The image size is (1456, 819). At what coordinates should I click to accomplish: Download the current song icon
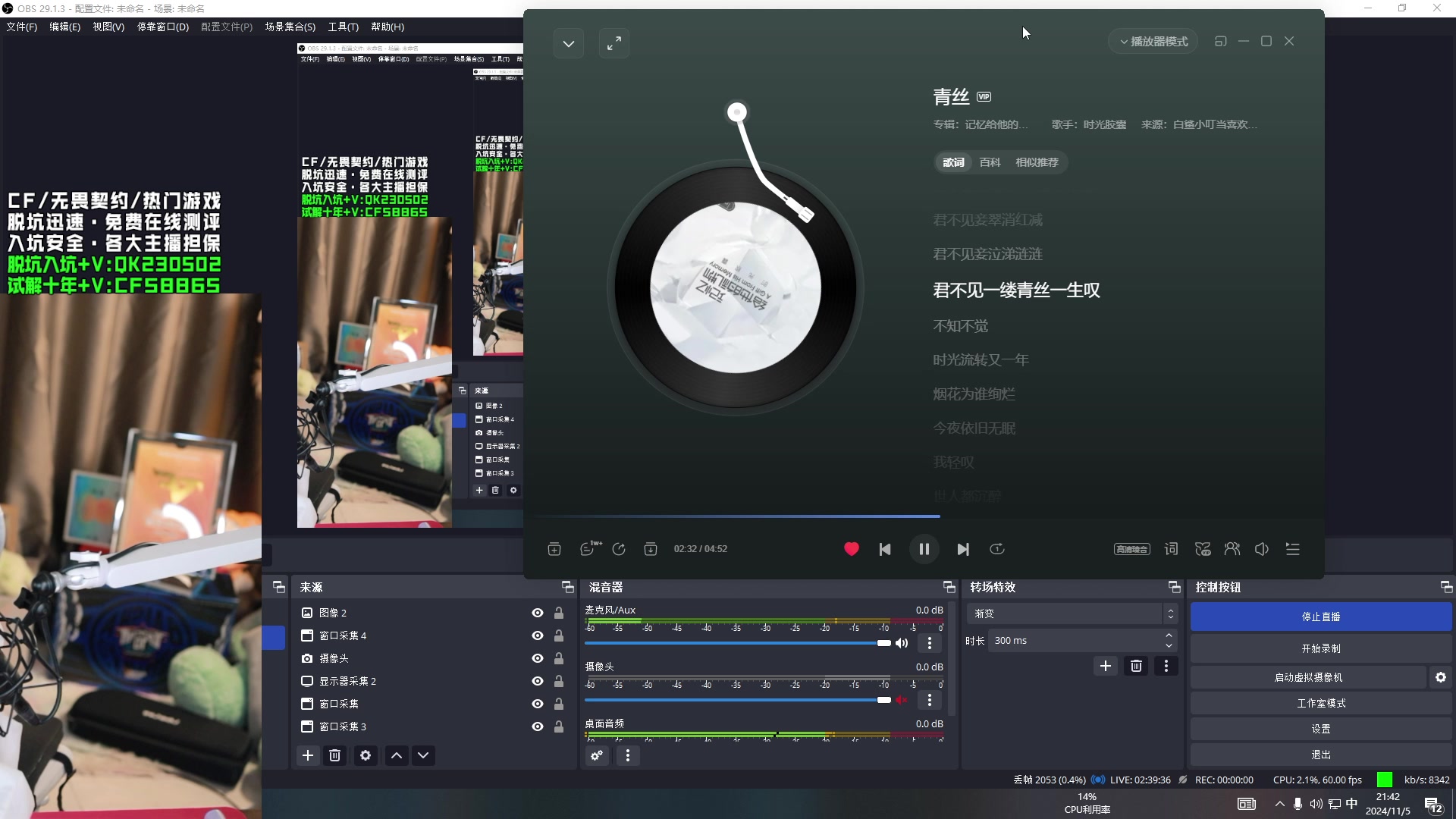[651, 549]
